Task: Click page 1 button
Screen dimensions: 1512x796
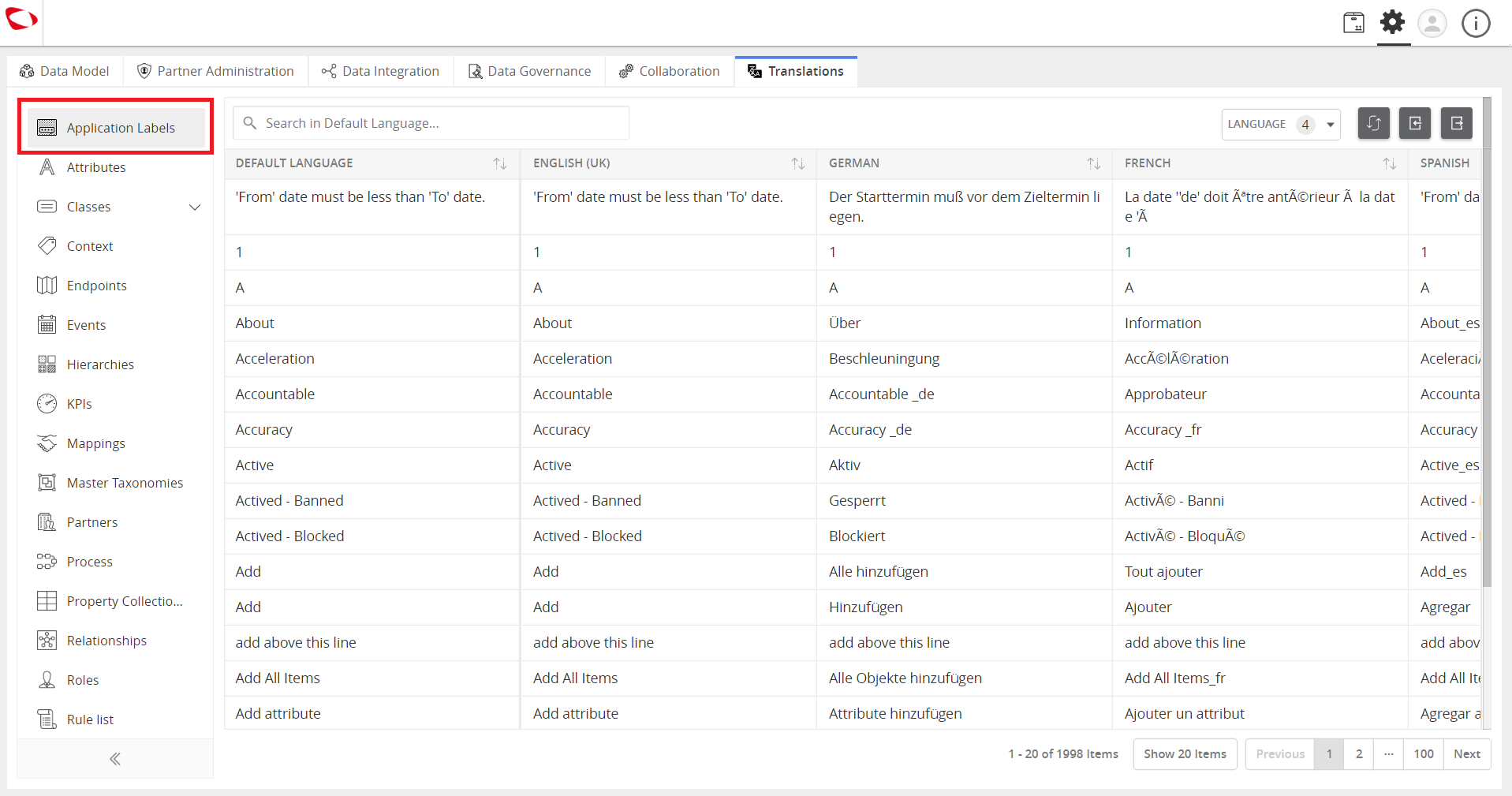Action: pos(1329,754)
